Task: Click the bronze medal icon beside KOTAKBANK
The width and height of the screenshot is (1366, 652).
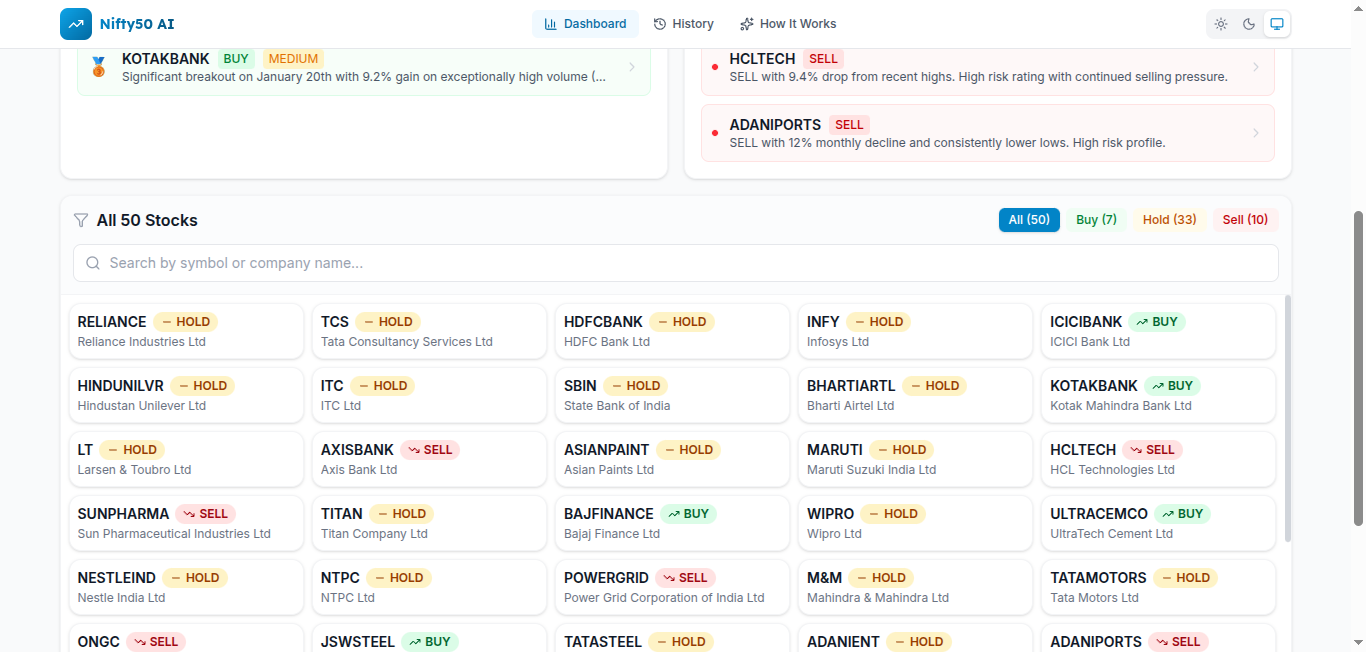Action: click(98, 67)
